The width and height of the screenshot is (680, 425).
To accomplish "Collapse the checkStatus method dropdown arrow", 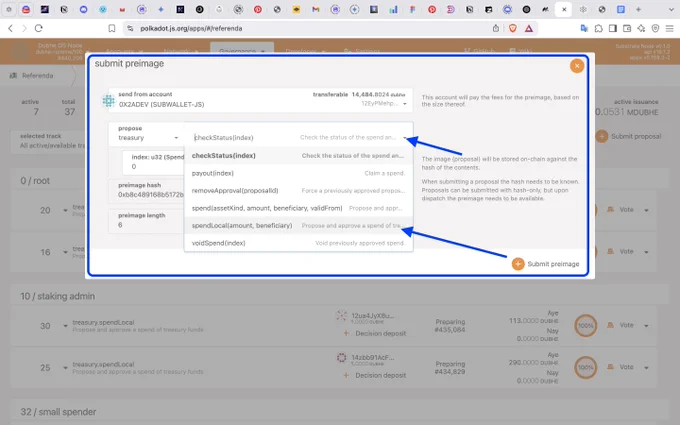I will 405,138.
